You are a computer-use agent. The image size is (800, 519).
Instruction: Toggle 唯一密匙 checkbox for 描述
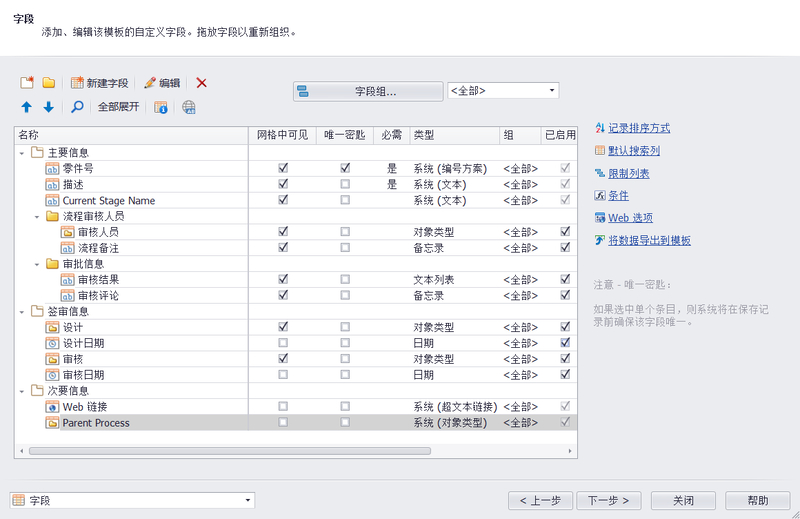(345, 185)
